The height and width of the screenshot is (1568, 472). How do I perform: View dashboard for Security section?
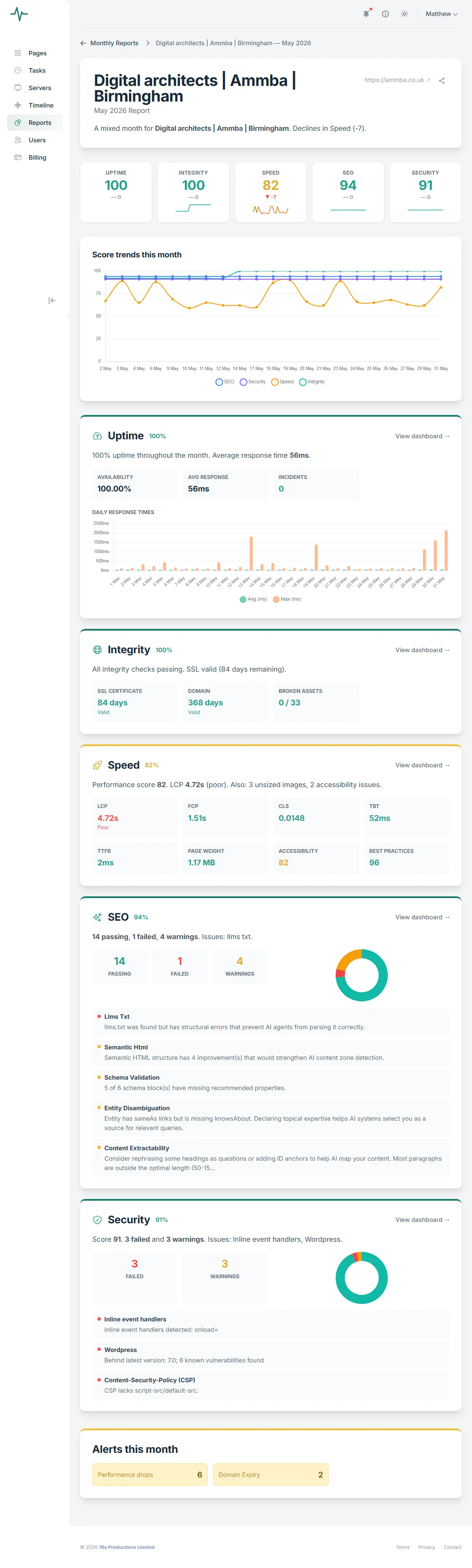(422, 1220)
